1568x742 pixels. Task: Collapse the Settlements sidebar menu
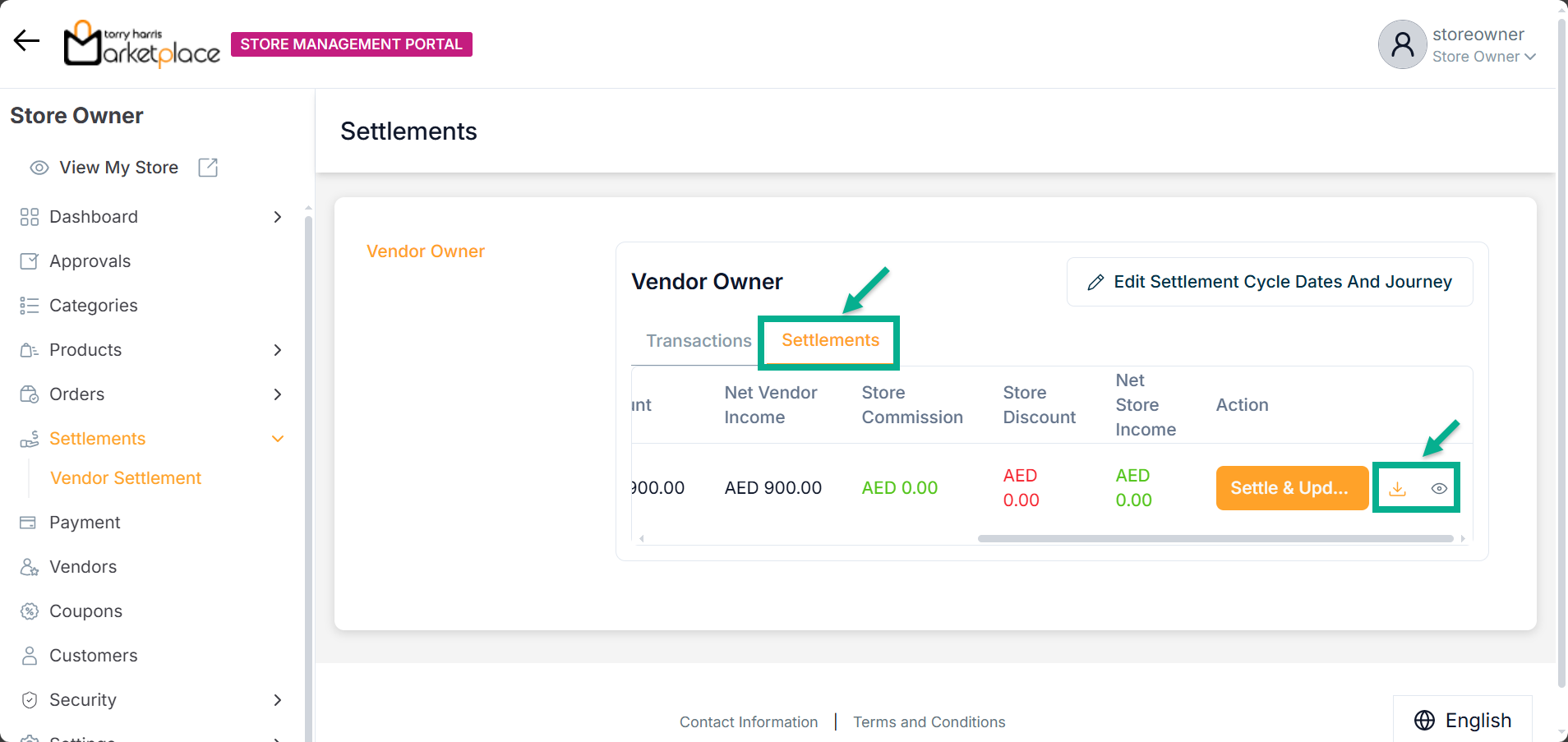tap(278, 439)
